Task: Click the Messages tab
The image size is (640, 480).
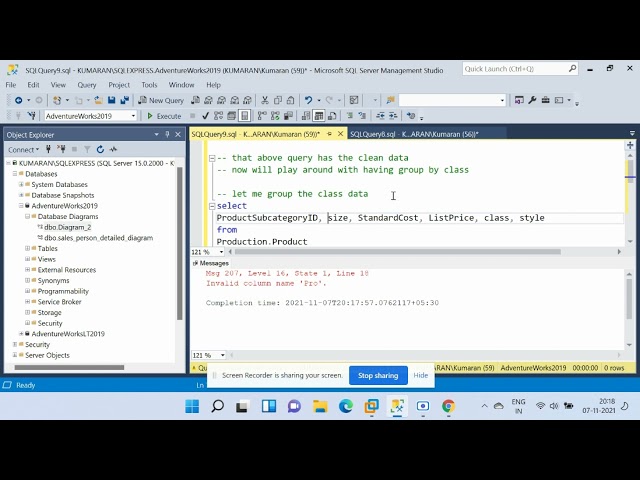Action: (211, 263)
